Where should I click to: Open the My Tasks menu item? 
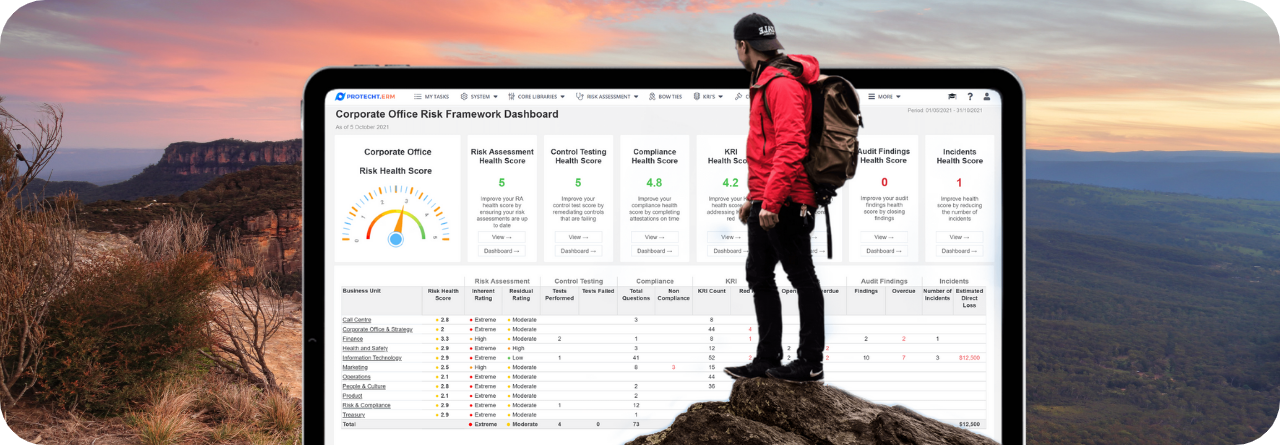tap(432, 97)
